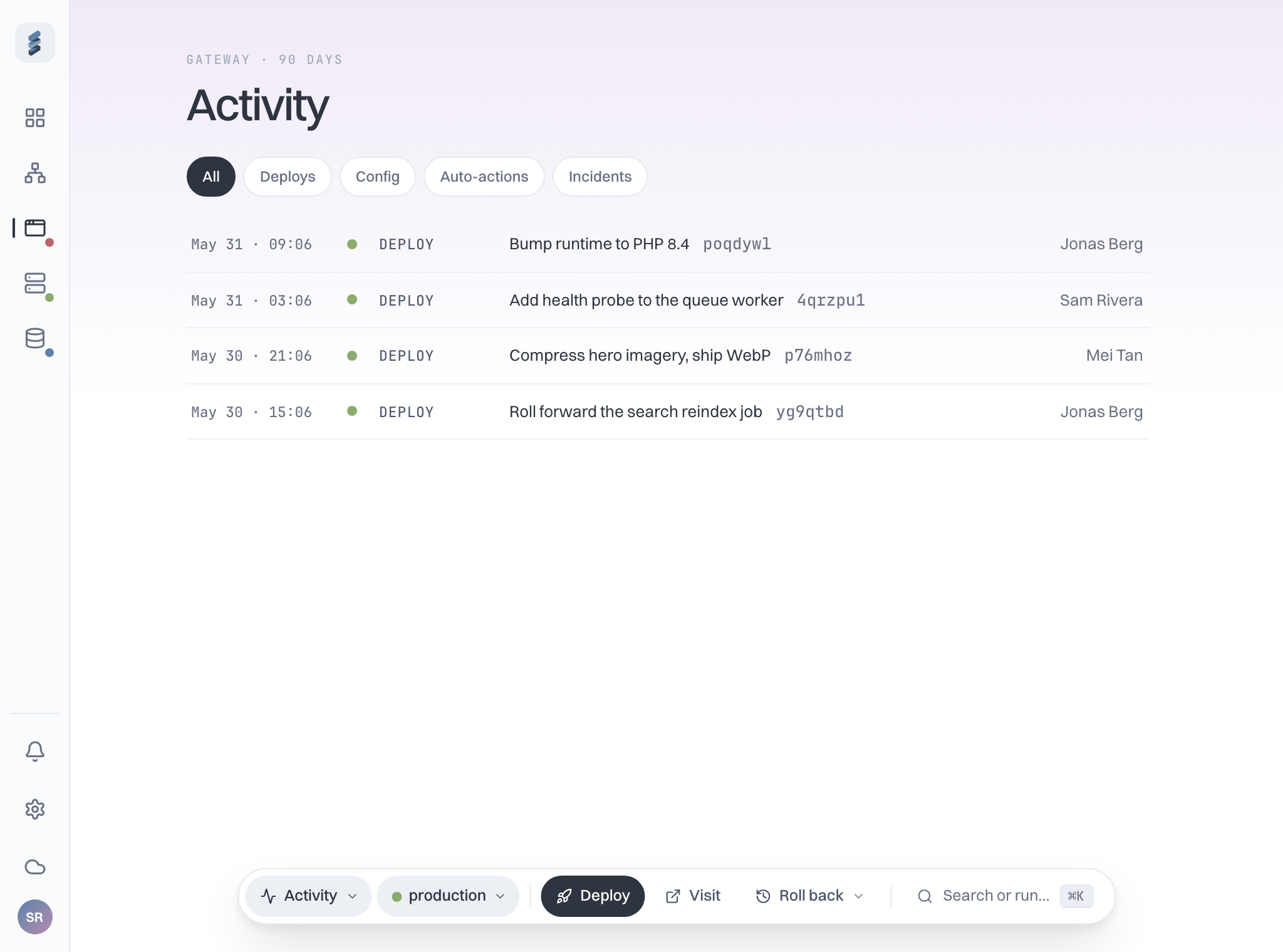
Task: Filter activity by Deploys
Action: [x=288, y=177]
